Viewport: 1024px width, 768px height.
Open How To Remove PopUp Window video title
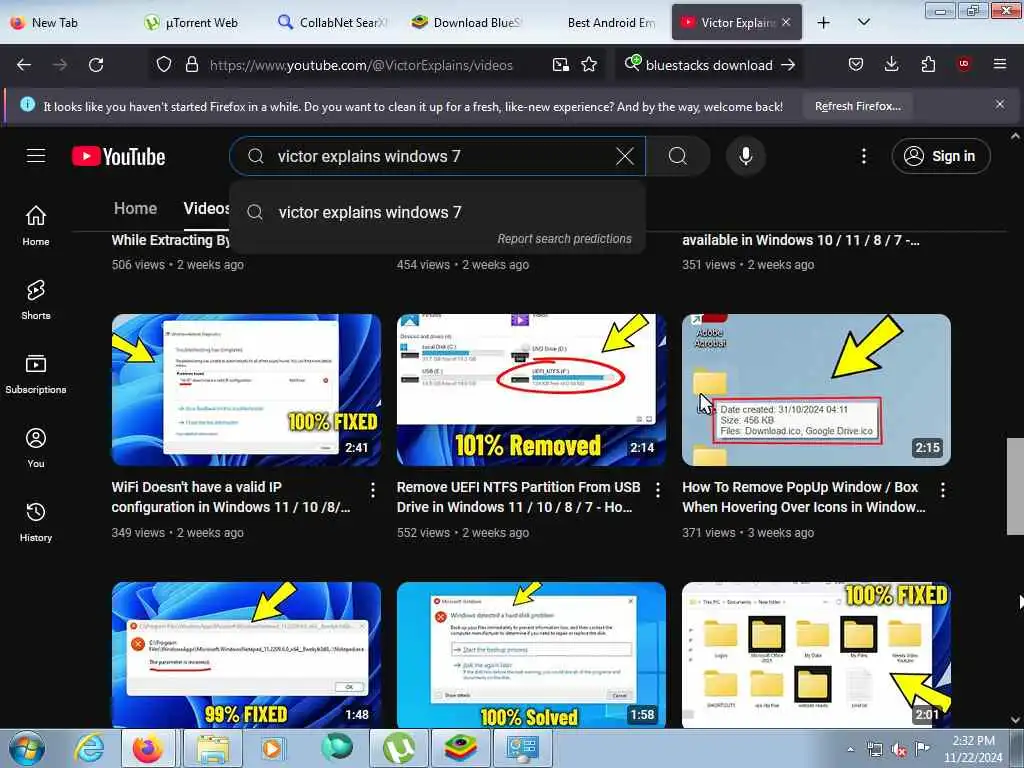click(804, 497)
